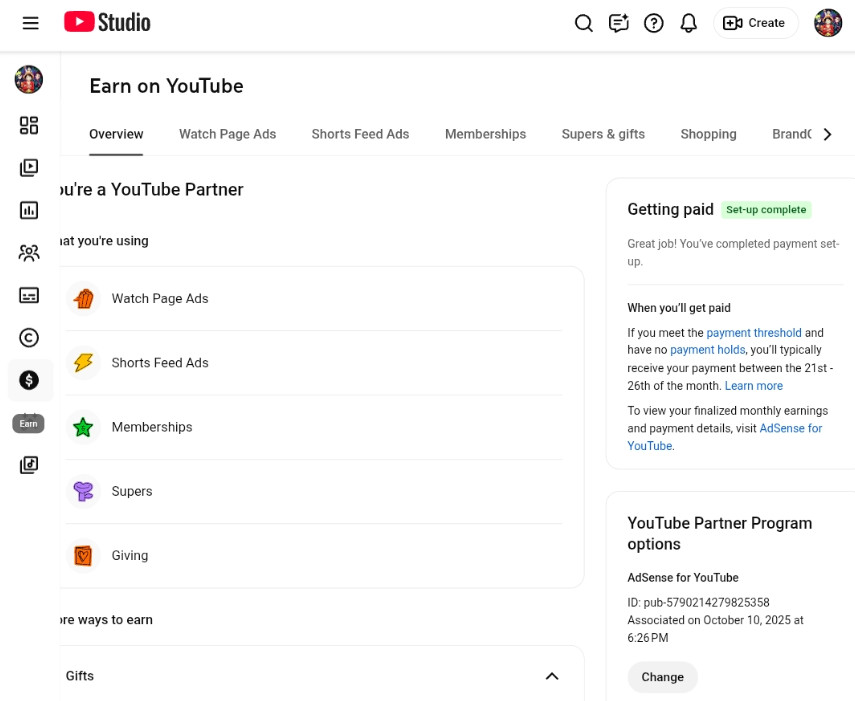Open Dashboard from the sidebar
Viewport: 855px width, 701px height.
click(x=29, y=125)
